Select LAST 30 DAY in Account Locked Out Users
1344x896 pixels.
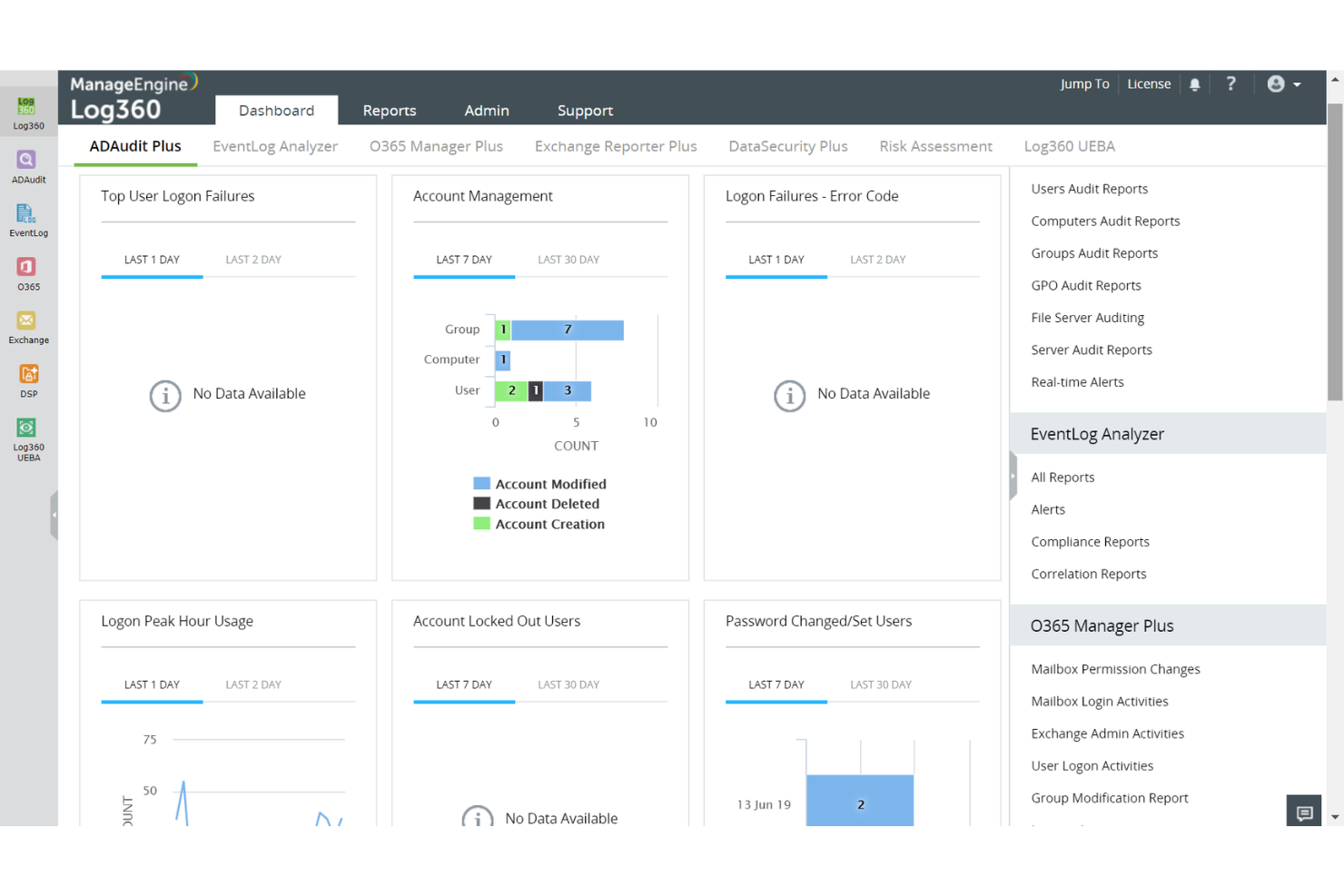[x=568, y=684]
